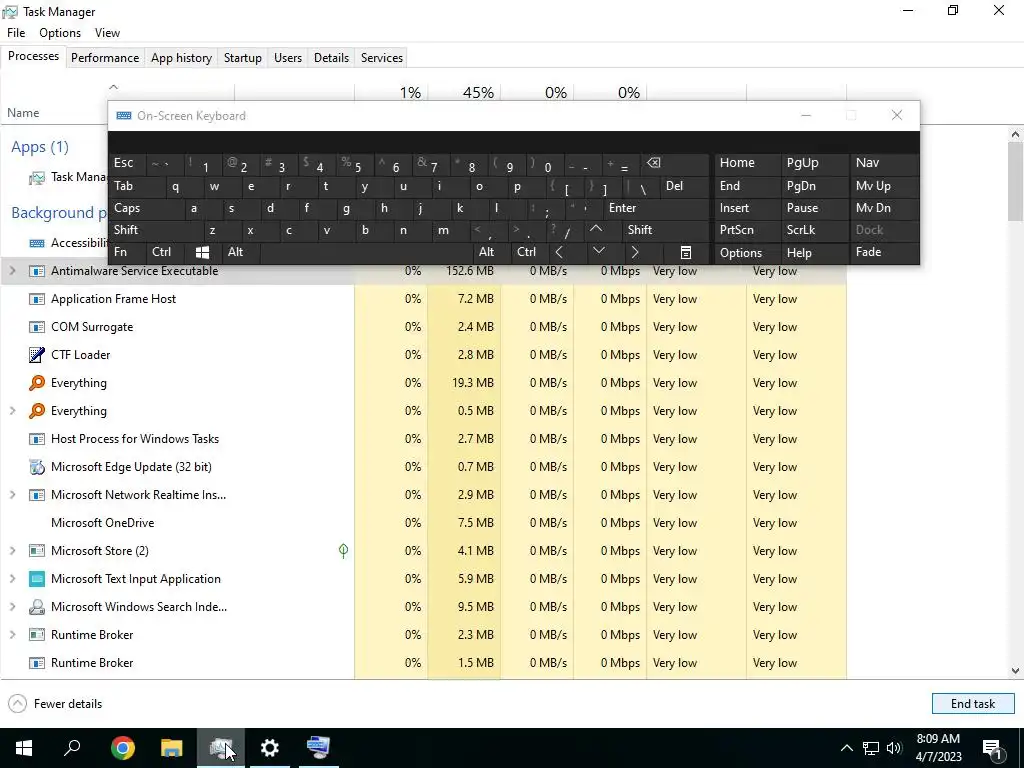Click the End task button
The width and height of the screenshot is (1024, 768).
click(x=973, y=704)
